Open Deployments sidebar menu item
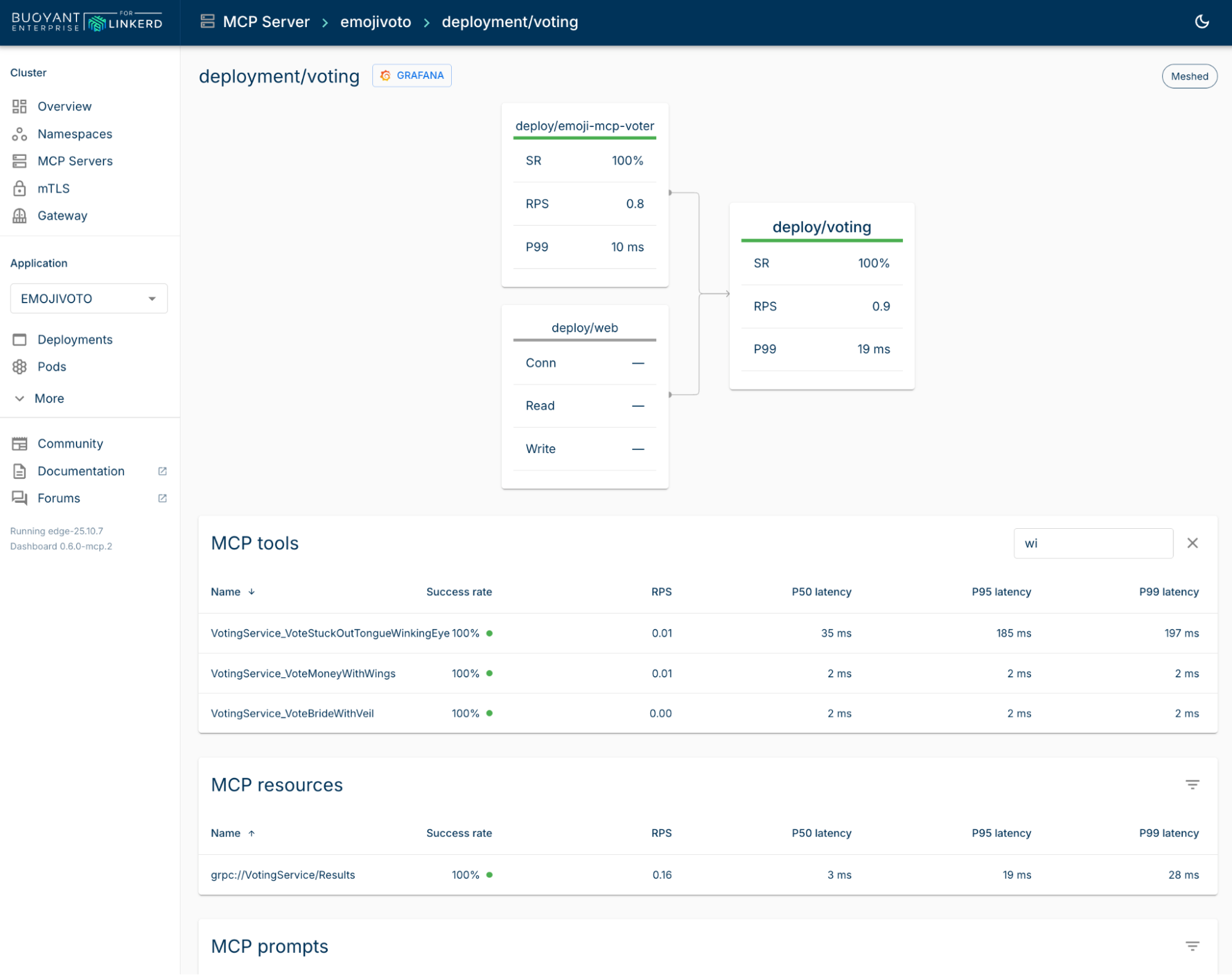This screenshot has height=975, width=1232. point(75,340)
